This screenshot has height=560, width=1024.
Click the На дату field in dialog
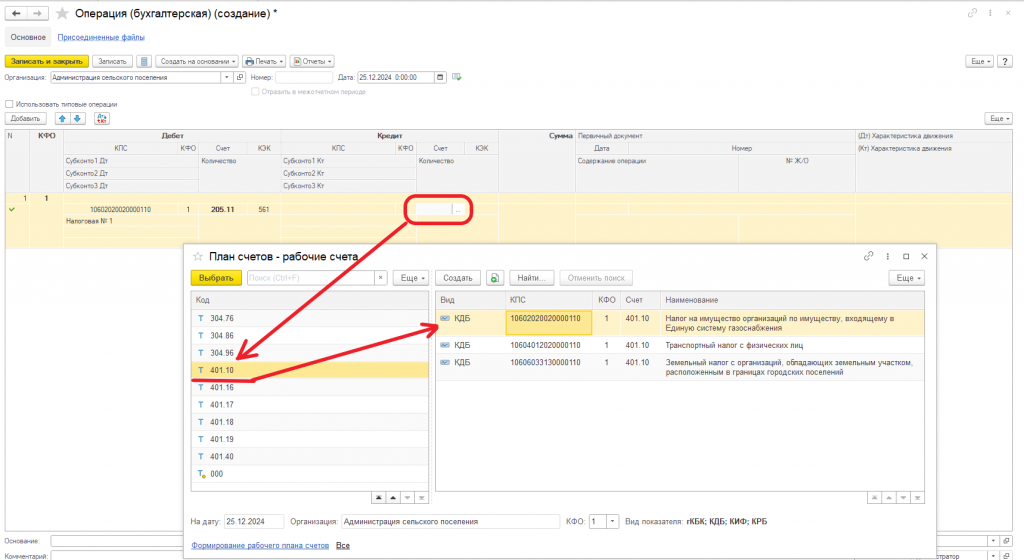click(254, 521)
